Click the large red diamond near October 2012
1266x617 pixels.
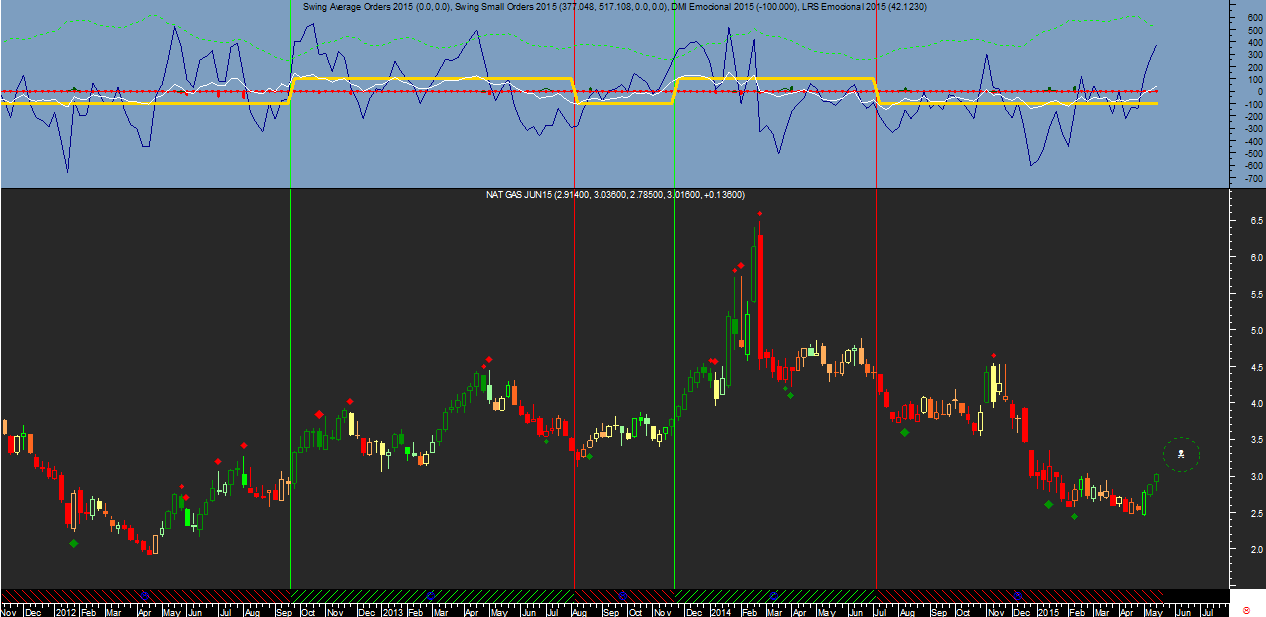click(319, 414)
